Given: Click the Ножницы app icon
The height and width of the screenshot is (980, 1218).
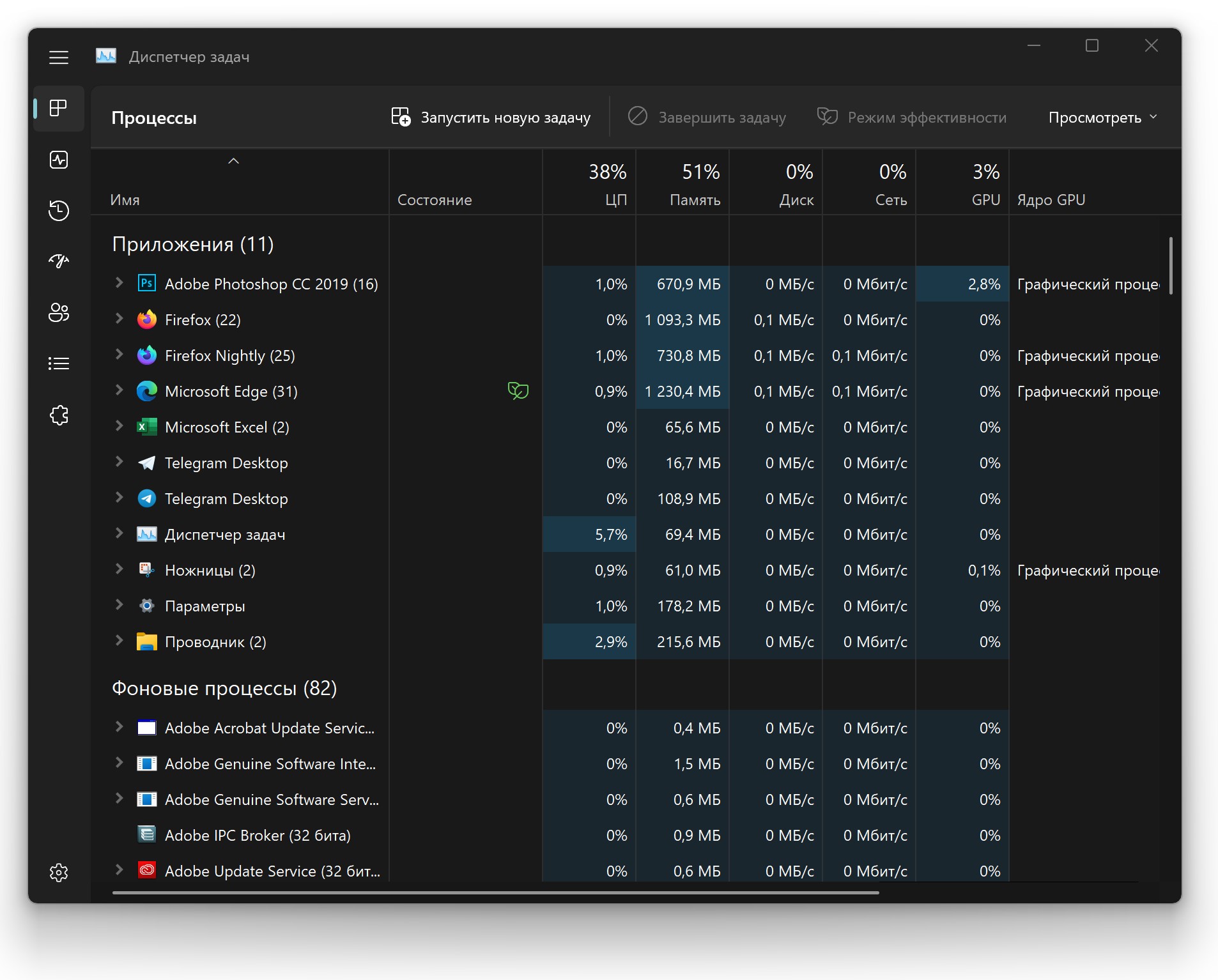Looking at the screenshot, I should [x=147, y=570].
